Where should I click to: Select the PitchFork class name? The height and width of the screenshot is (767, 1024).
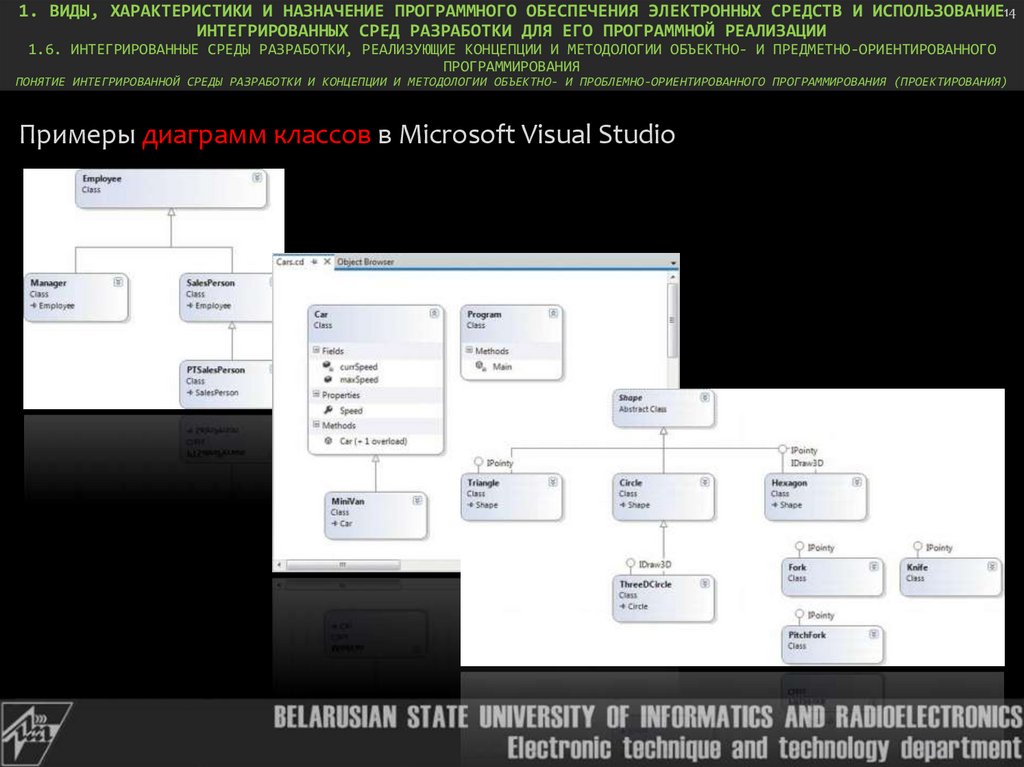click(x=807, y=634)
